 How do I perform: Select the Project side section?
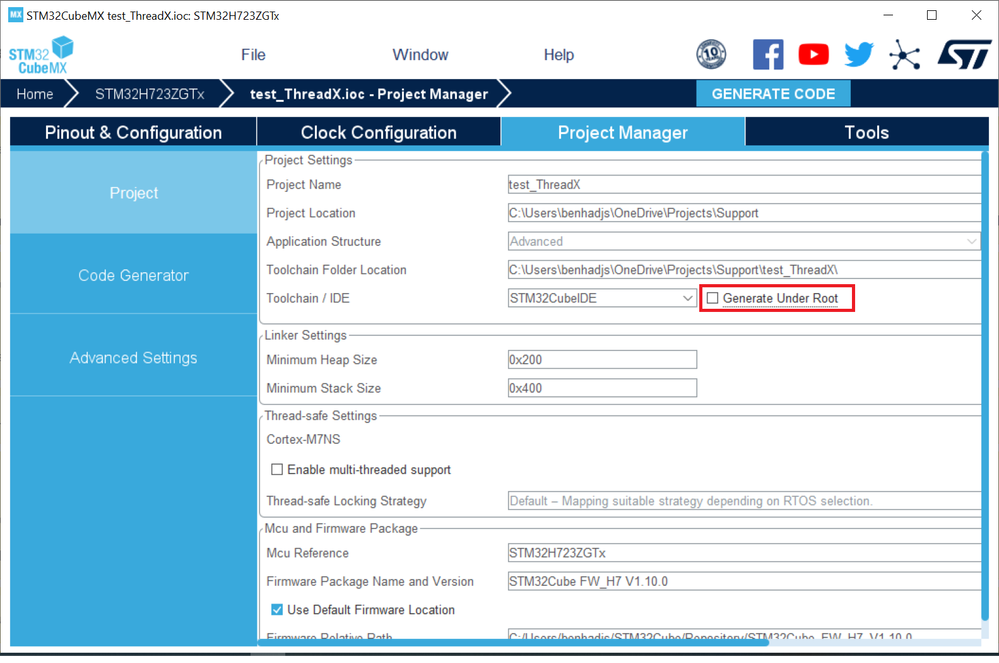tap(133, 193)
